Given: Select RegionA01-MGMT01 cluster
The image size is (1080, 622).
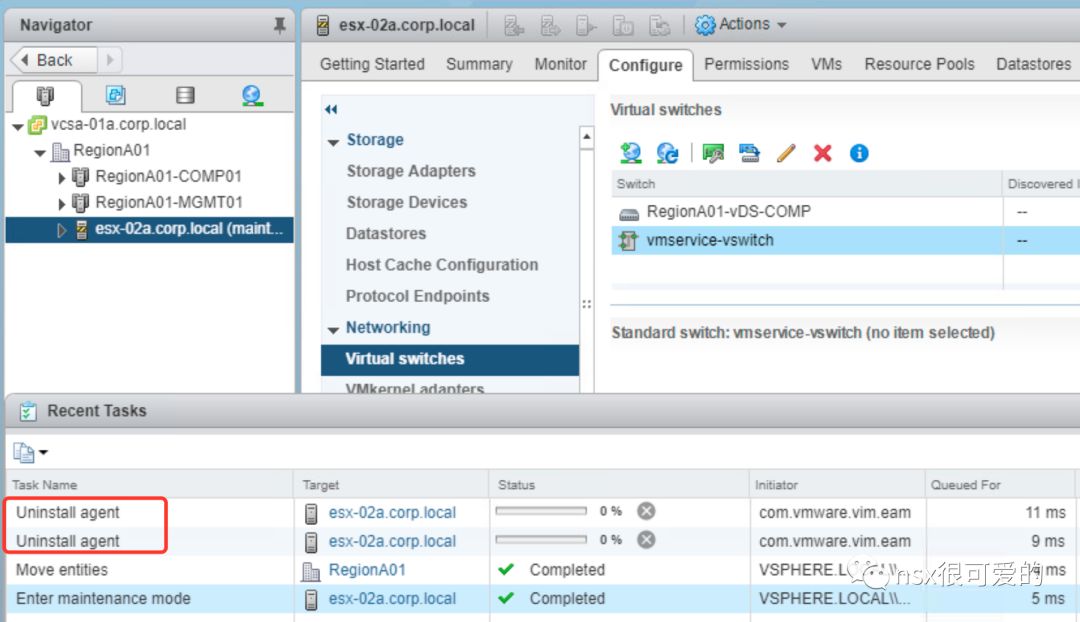Looking at the screenshot, I should click(168, 203).
